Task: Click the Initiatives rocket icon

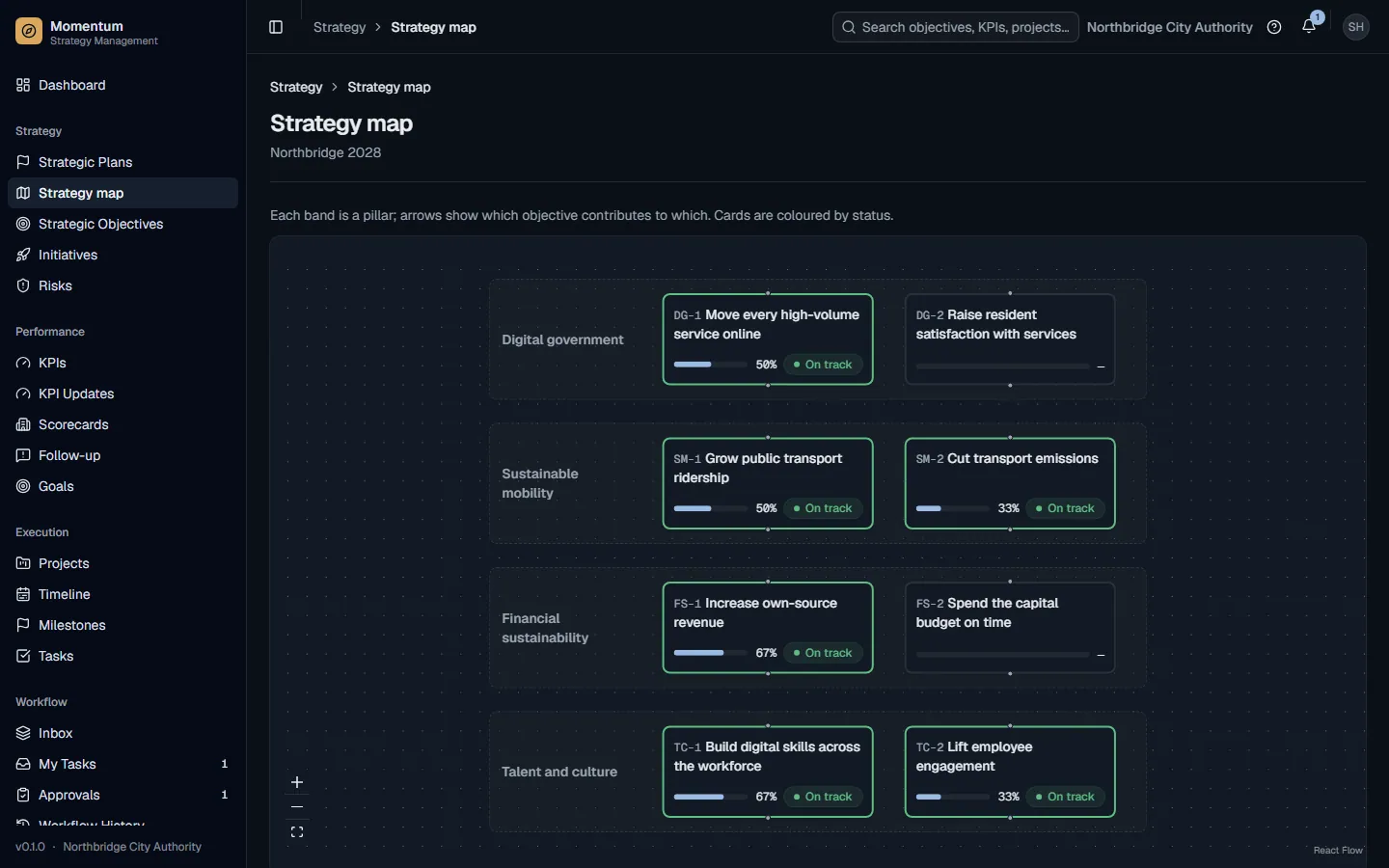Action: tap(23, 255)
